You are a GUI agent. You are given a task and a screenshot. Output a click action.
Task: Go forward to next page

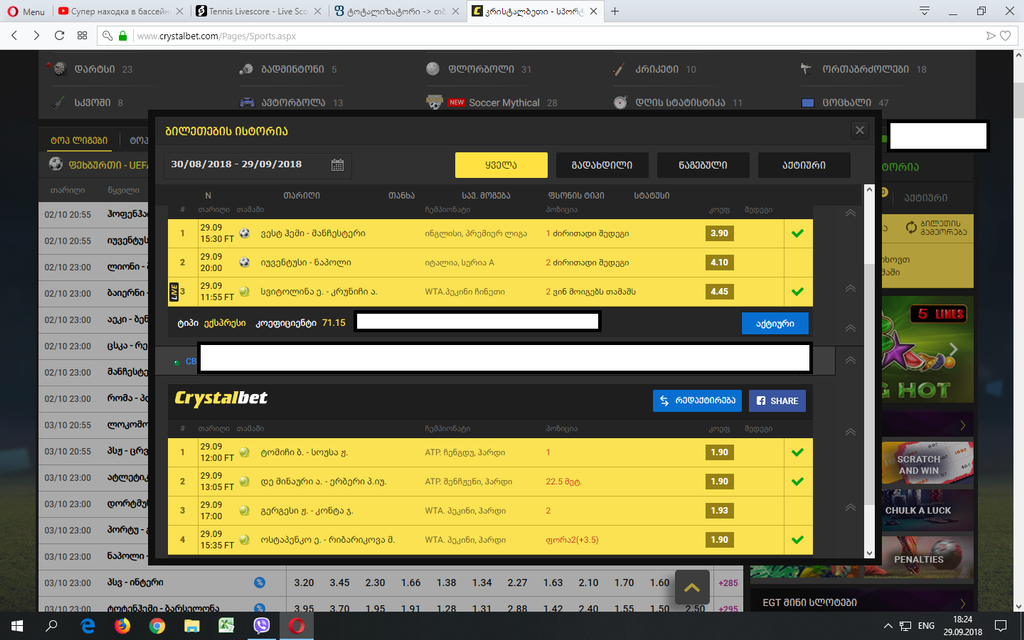point(37,35)
